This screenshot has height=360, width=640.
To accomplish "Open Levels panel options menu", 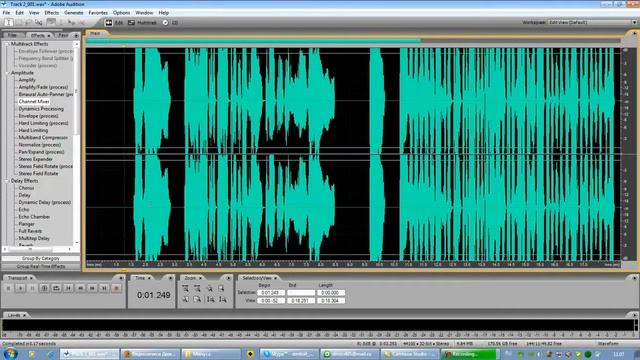I will [634, 316].
